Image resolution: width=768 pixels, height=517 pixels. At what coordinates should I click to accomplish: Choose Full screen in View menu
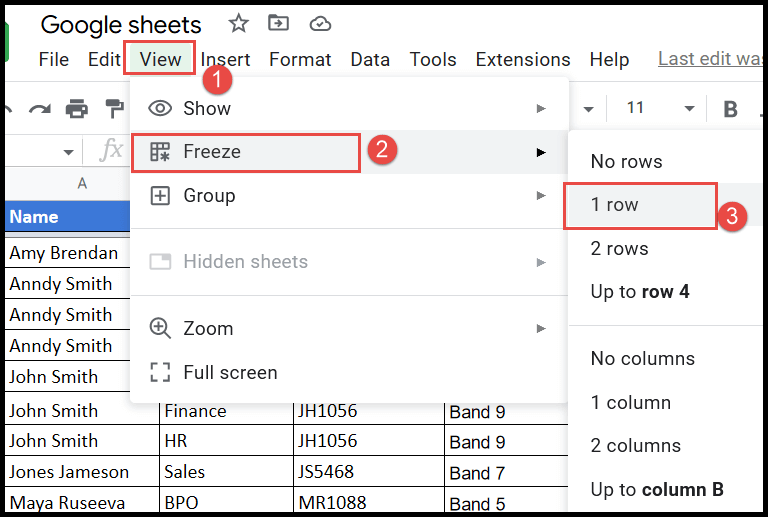(x=349, y=373)
